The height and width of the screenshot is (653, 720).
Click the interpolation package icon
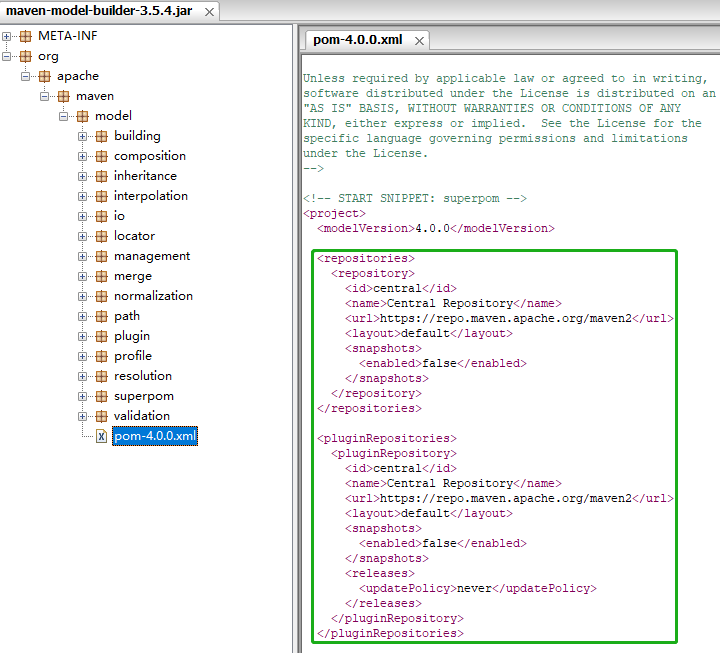tap(101, 197)
